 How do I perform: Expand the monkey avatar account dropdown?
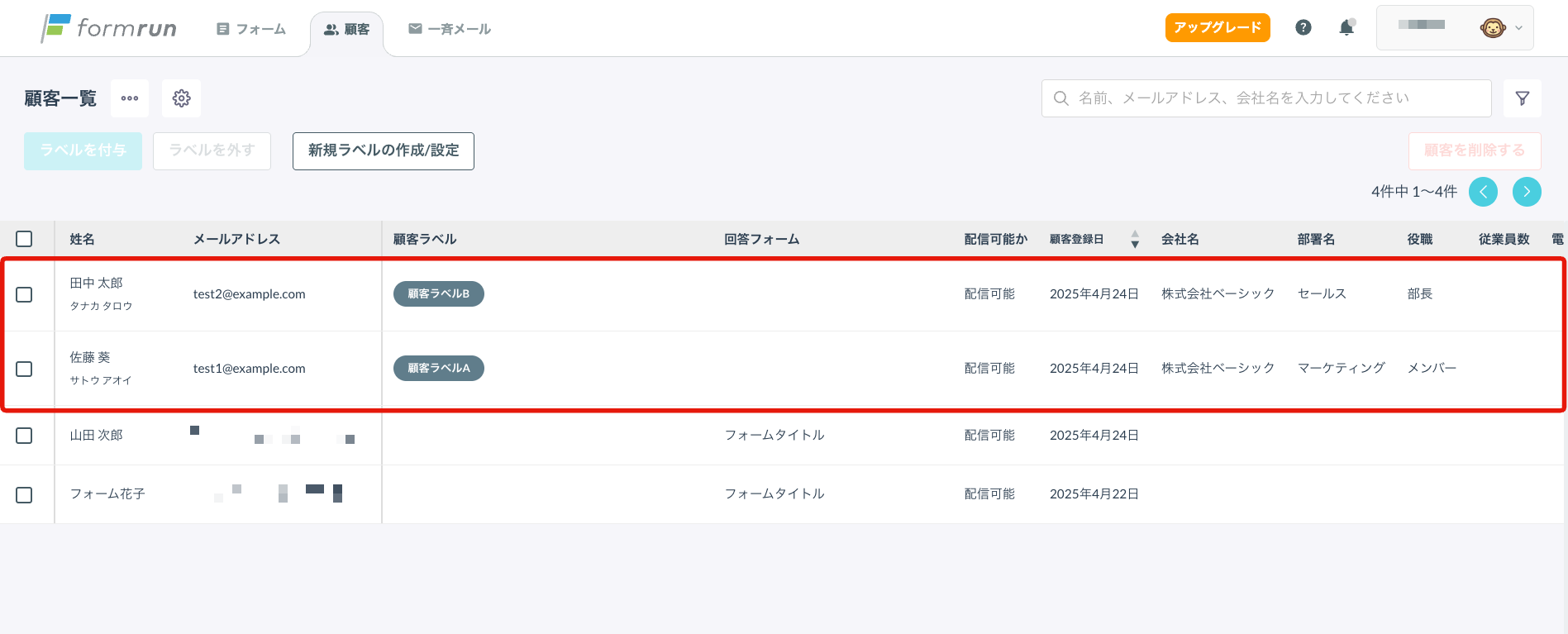coord(1501,28)
